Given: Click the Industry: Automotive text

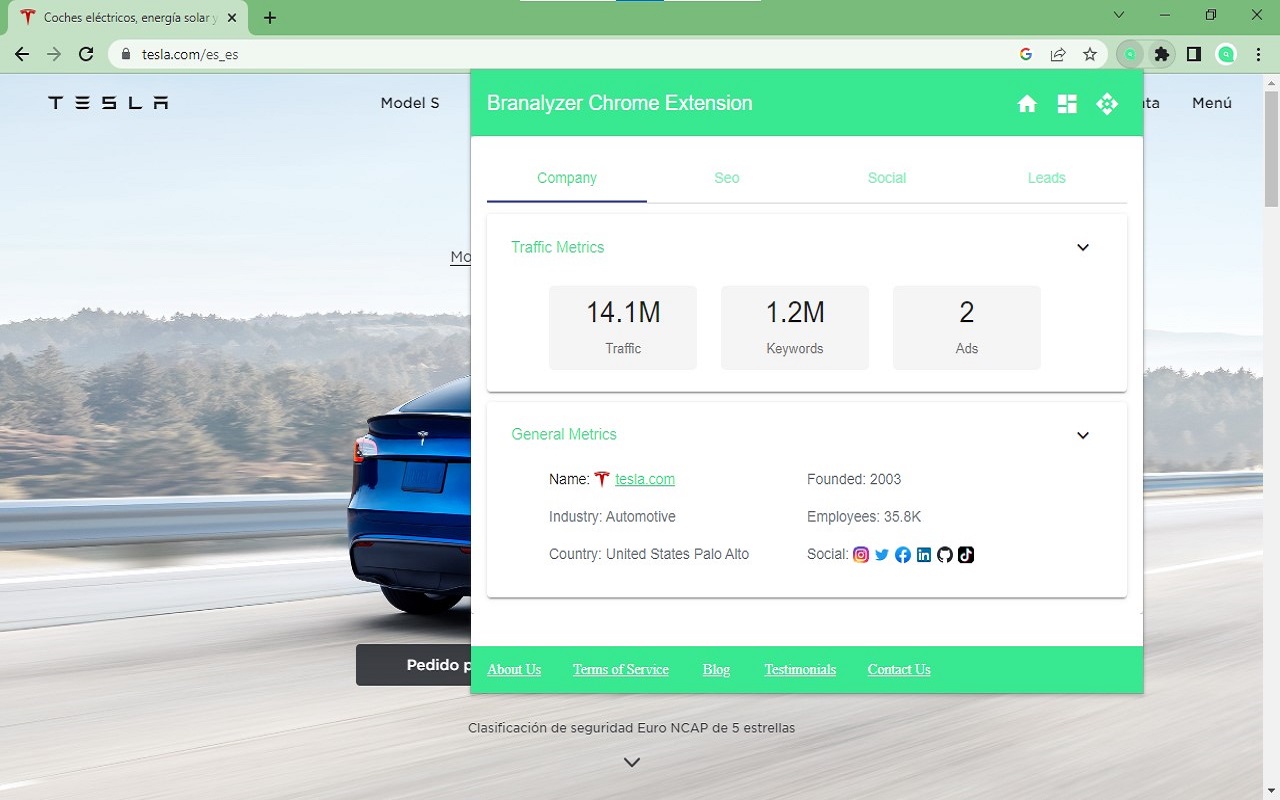Looking at the screenshot, I should pyautogui.click(x=612, y=517).
